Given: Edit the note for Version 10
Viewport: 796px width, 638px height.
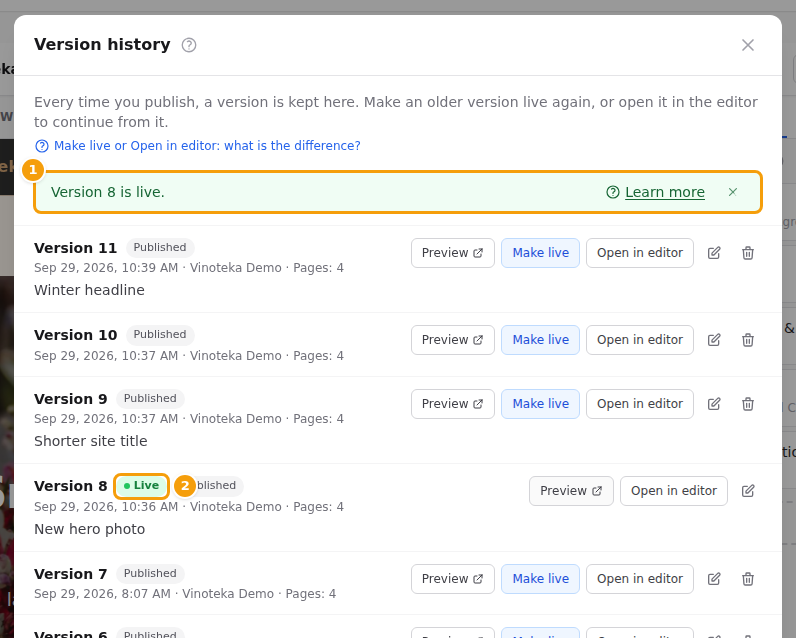Looking at the screenshot, I should [x=714, y=340].
